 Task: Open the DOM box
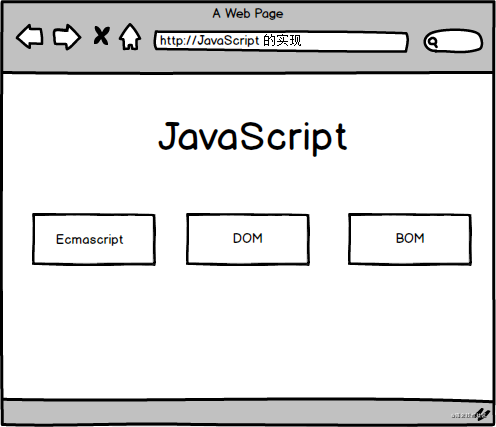tap(248, 239)
